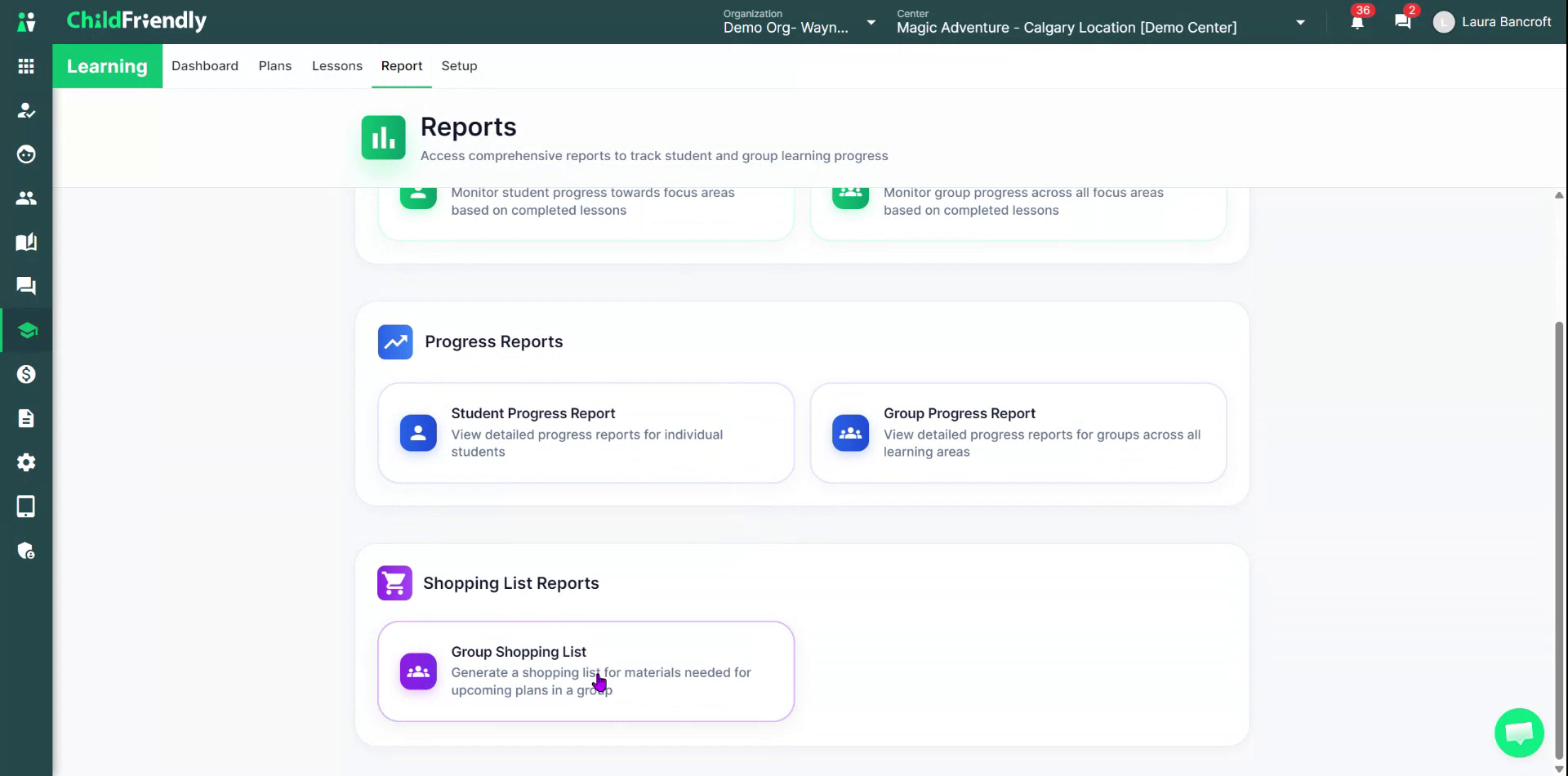The width and height of the screenshot is (1568, 776).
Task: Open the shield security icon in sidebar
Action: [x=26, y=551]
